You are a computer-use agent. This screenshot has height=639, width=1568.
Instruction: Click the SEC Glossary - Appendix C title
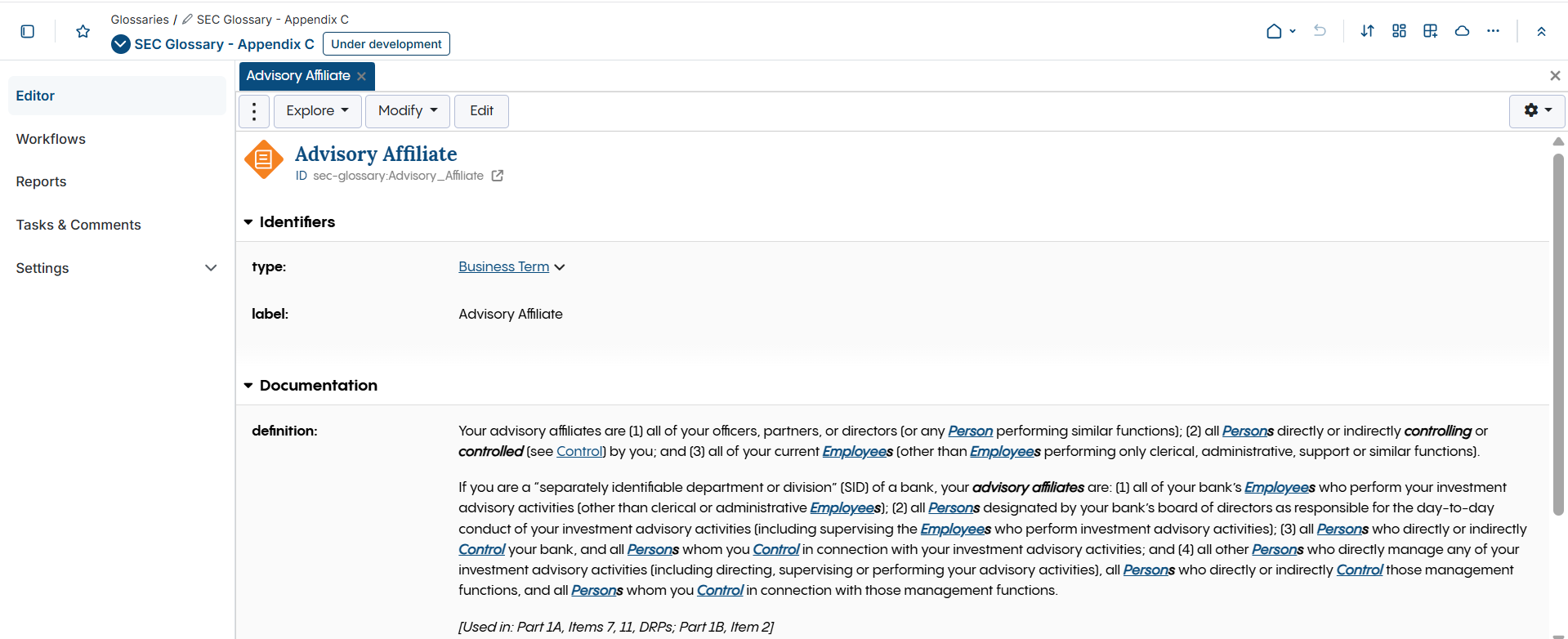[224, 44]
